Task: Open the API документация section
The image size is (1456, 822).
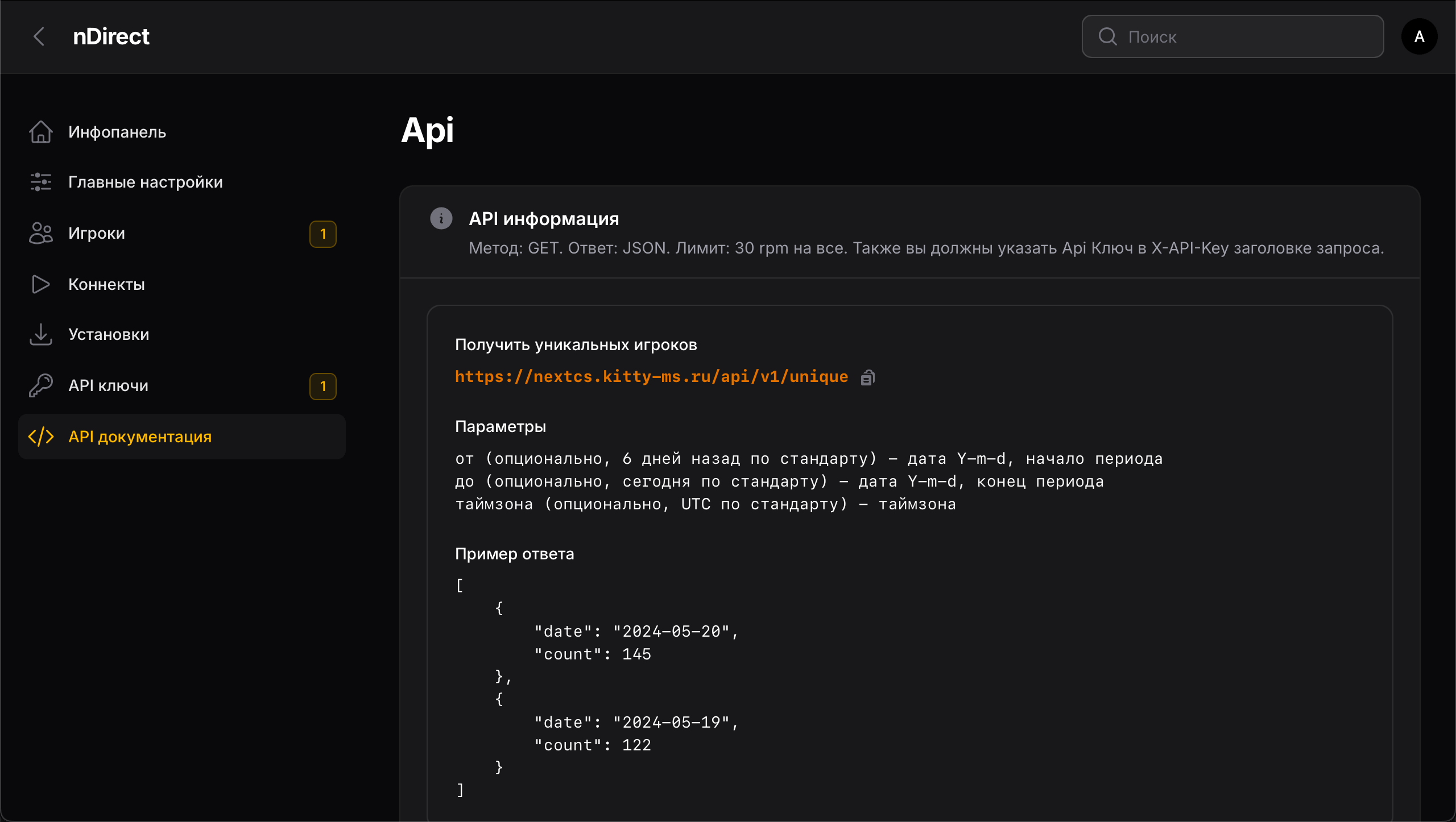Action: pyautogui.click(x=140, y=437)
